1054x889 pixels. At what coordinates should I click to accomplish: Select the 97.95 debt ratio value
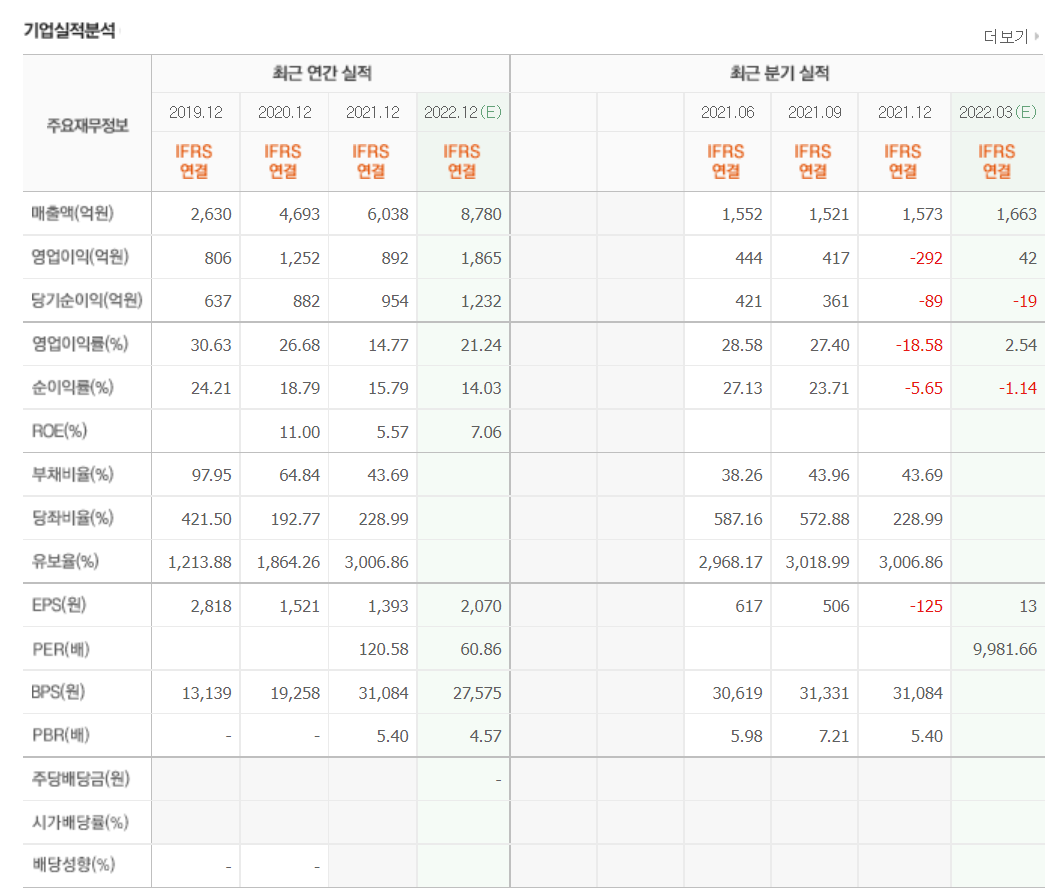(212, 475)
